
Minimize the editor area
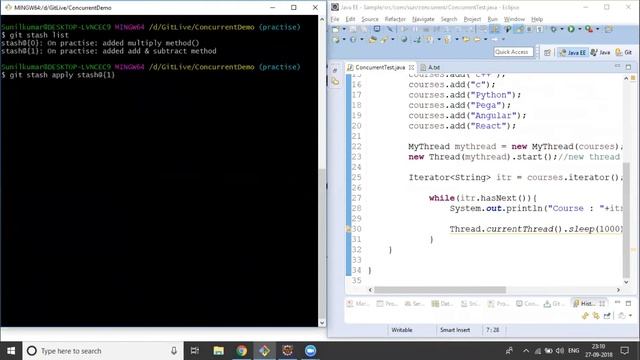pyautogui.click(x=618, y=66)
